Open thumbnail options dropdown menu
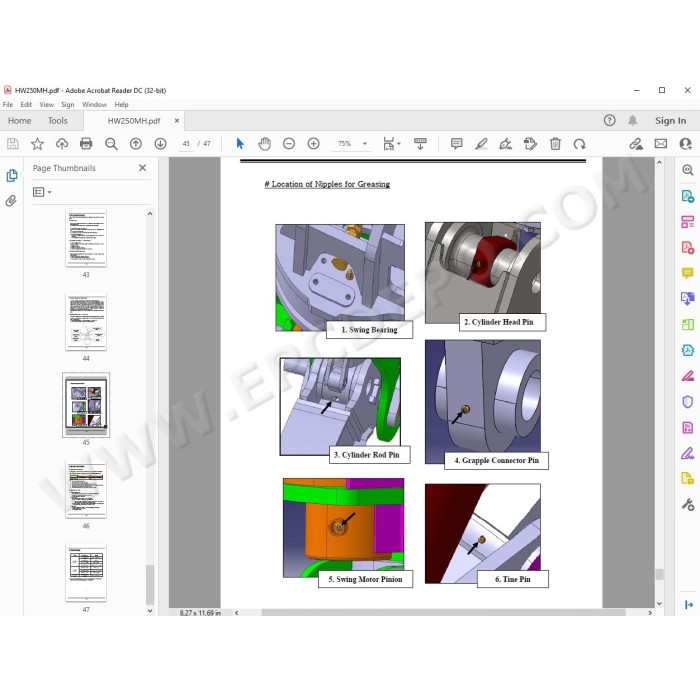Image resolution: width=700 pixels, height=700 pixels. tap(42, 192)
